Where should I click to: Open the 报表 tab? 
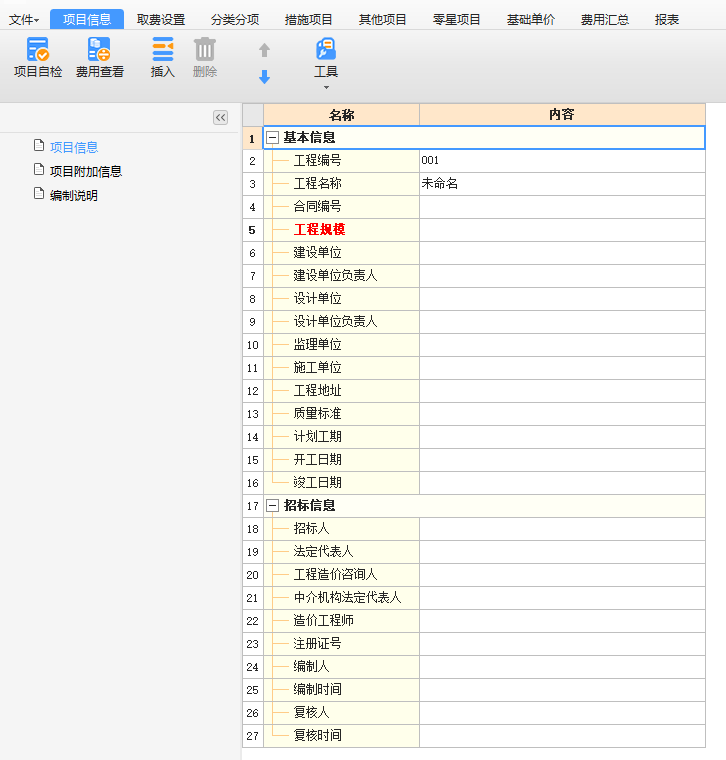(x=667, y=19)
